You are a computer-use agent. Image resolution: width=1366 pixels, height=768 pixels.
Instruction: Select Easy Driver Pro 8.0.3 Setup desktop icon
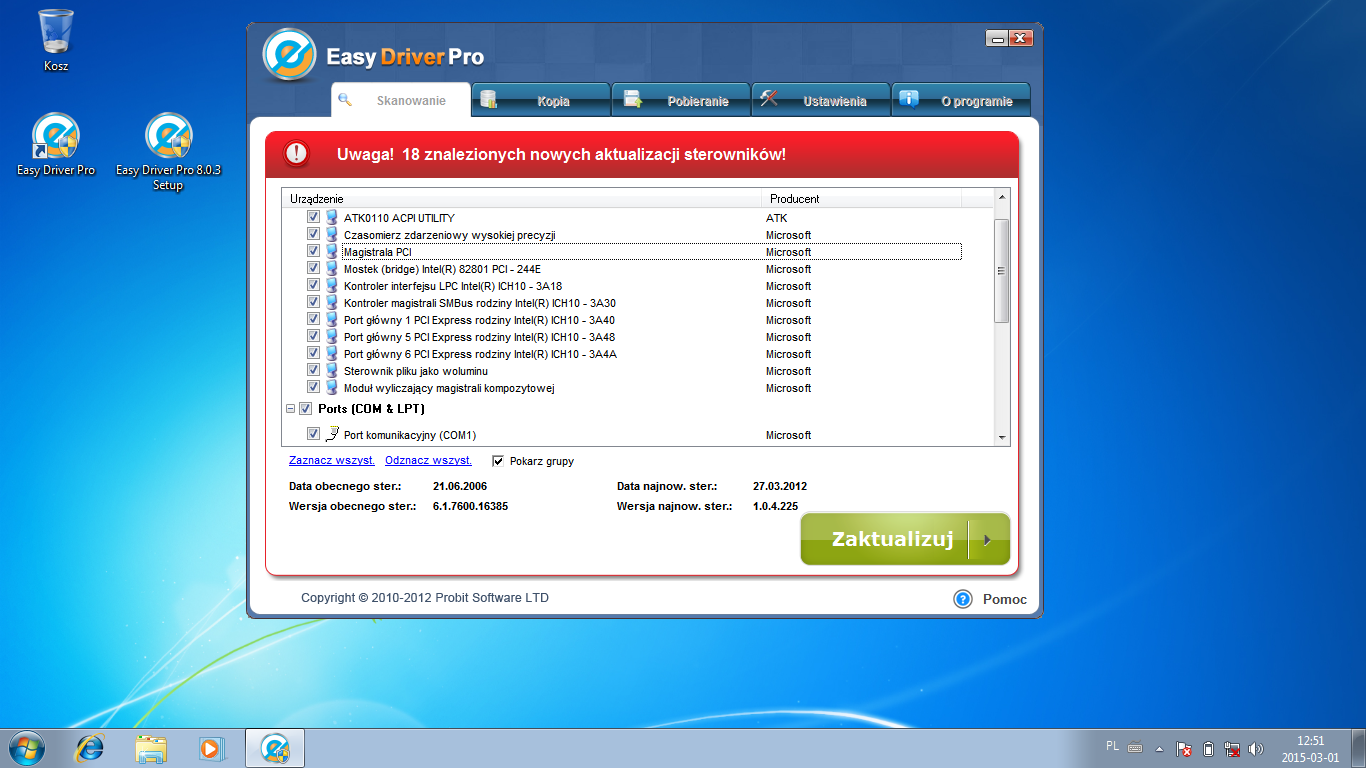pyautogui.click(x=168, y=152)
